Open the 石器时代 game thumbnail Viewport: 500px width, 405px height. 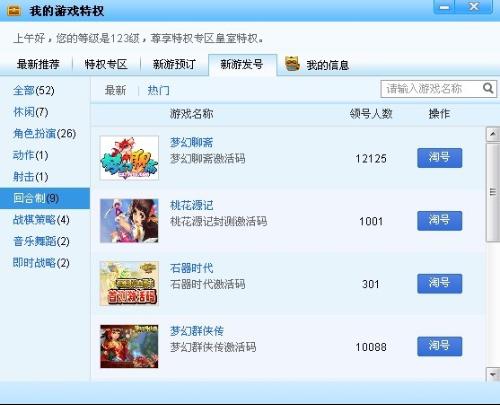[129, 283]
